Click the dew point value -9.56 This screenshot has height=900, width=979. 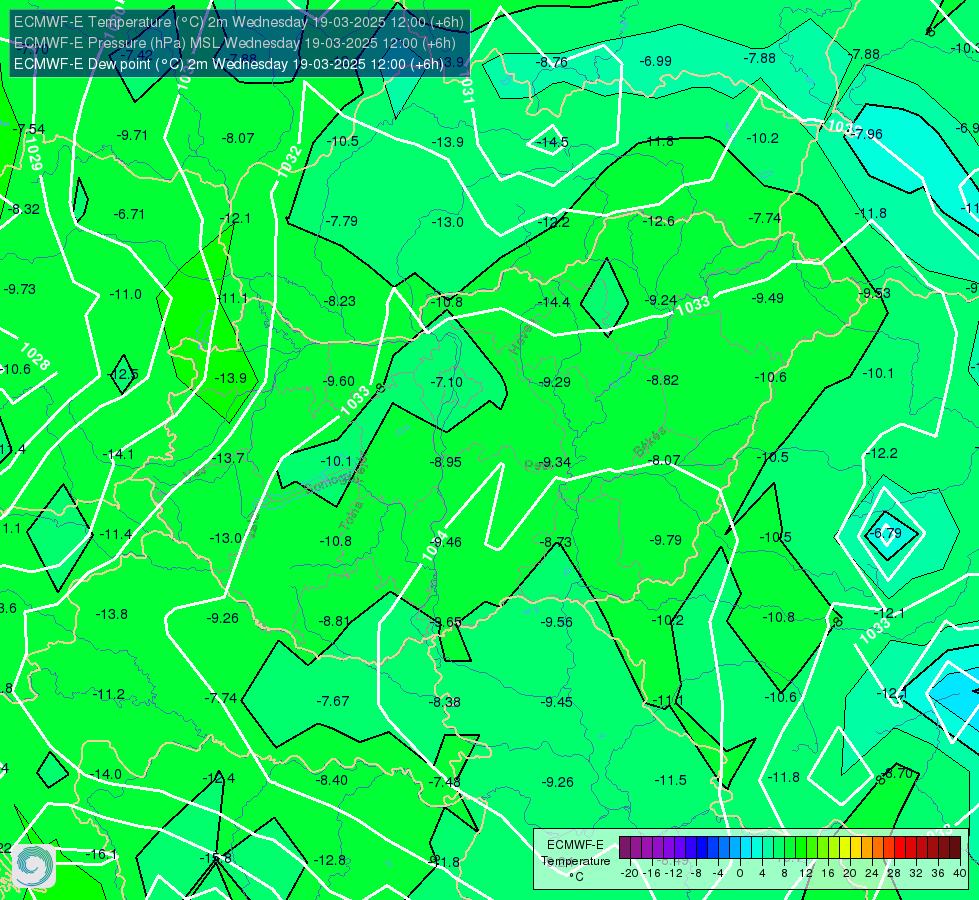556,622
